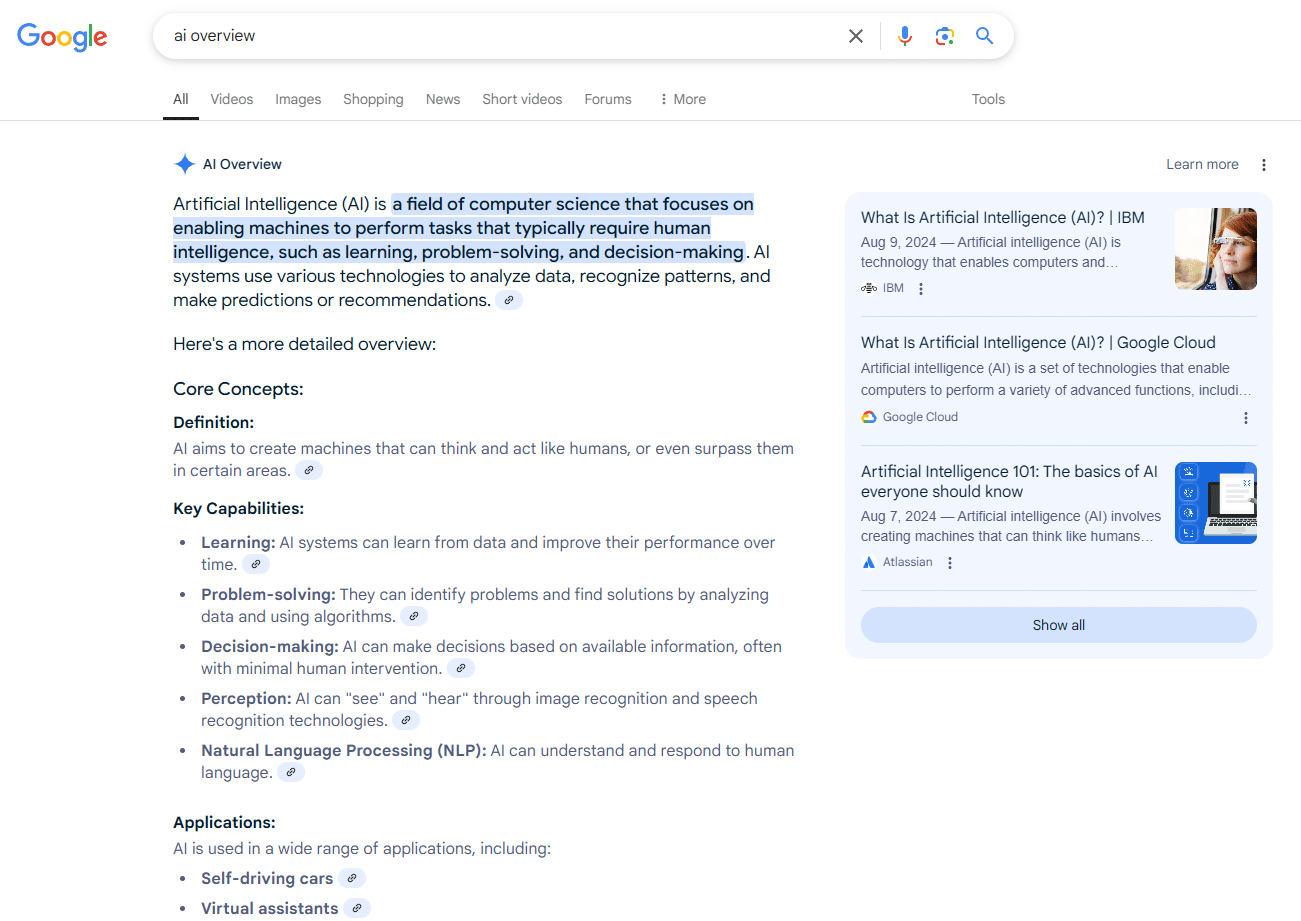This screenshot has width=1301, height=921.
Task: Clear the search box with X icon
Action: (856, 36)
